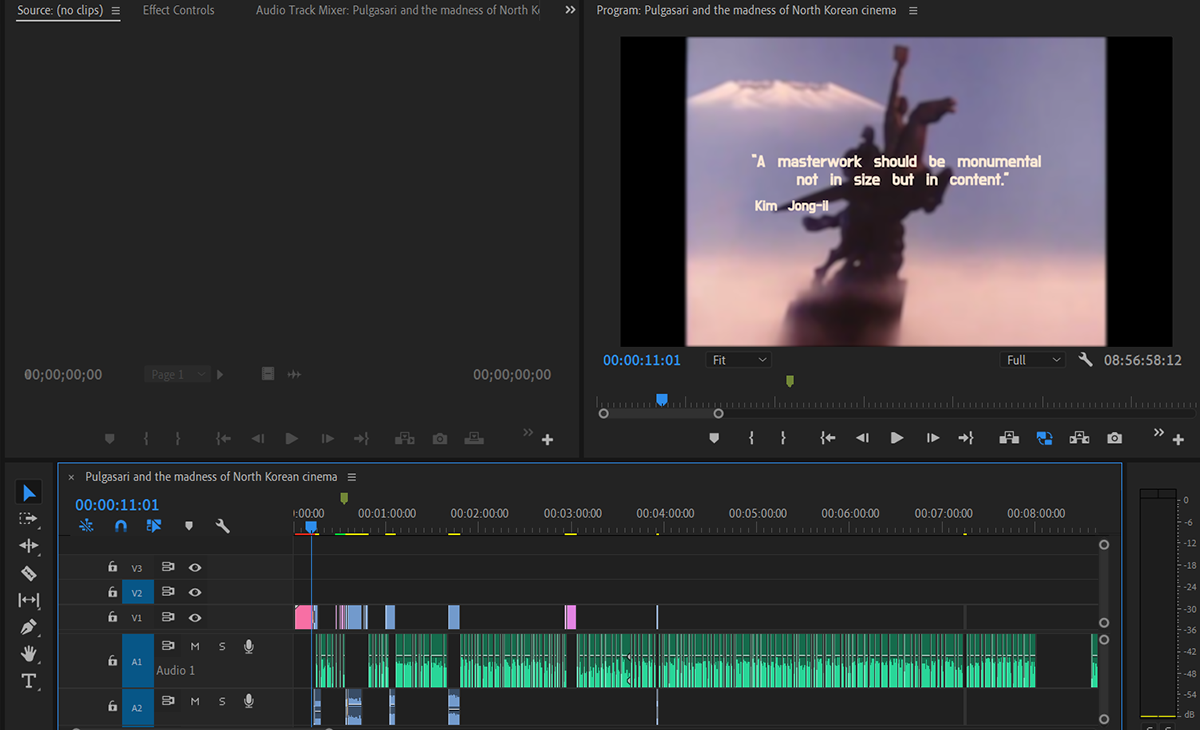
Task: Hide track V1 with eye icon
Action: click(x=195, y=617)
